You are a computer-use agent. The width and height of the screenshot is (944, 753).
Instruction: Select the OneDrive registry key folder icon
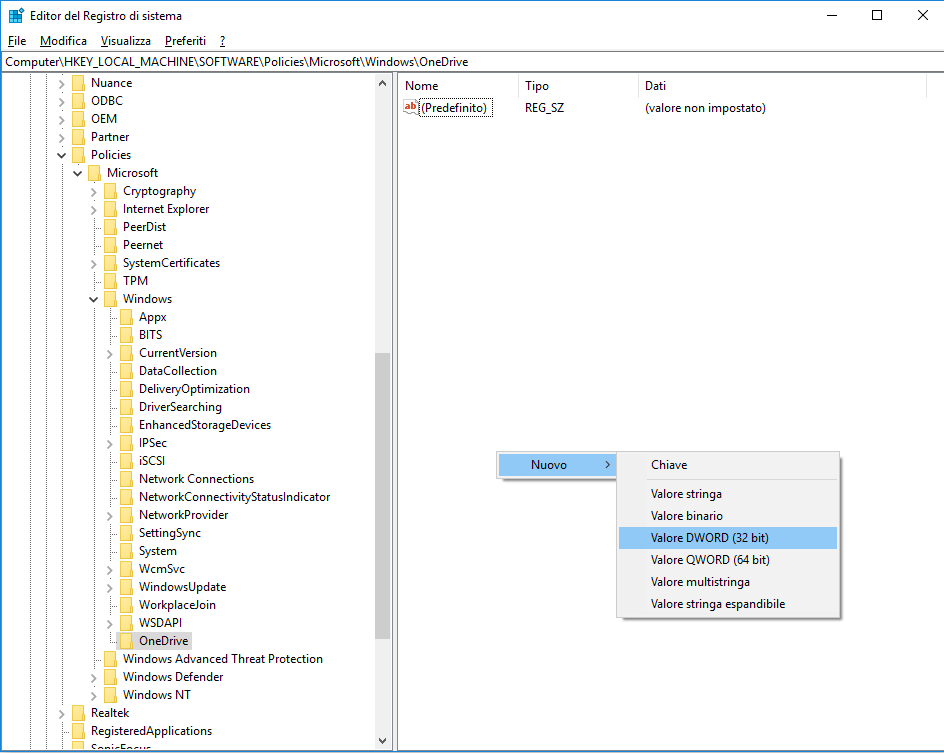(129, 641)
